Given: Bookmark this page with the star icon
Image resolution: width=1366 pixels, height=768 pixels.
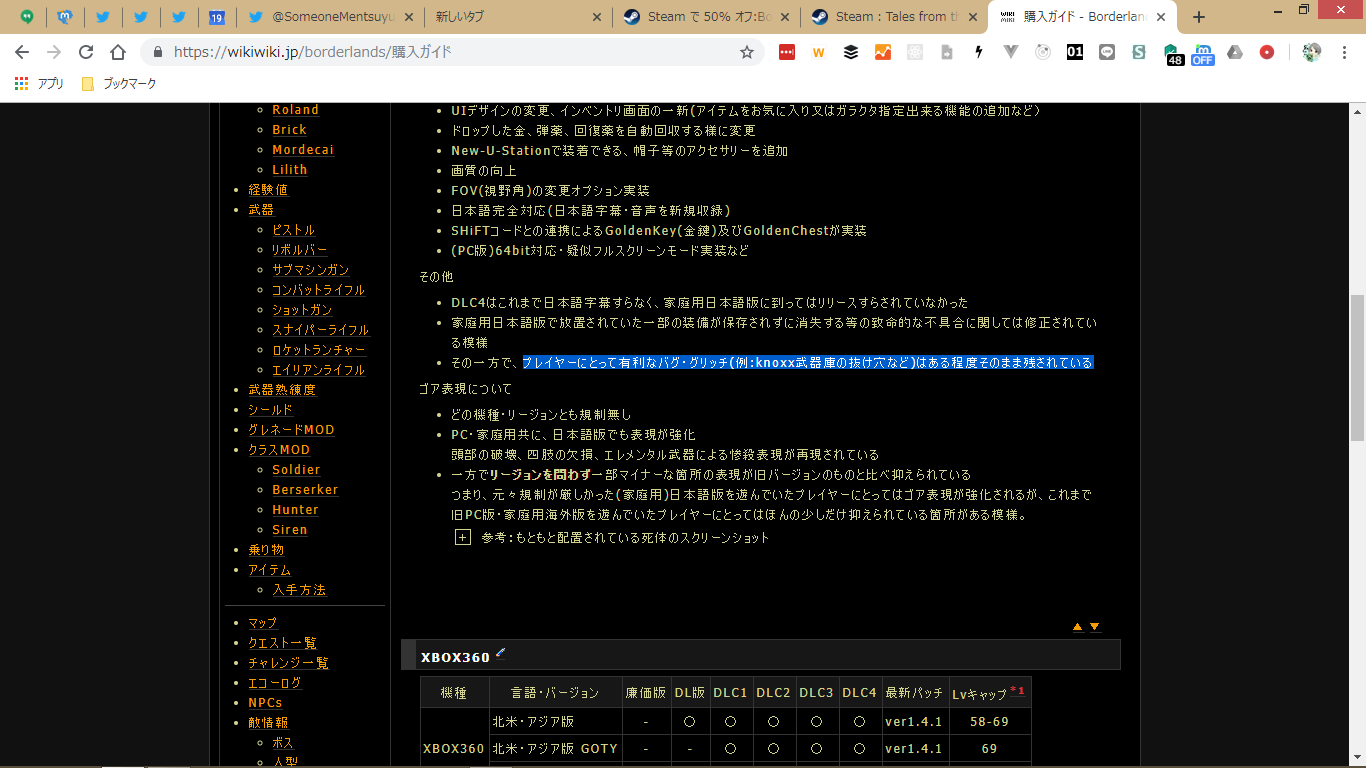Looking at the screenshot, I should coord(746,53).
